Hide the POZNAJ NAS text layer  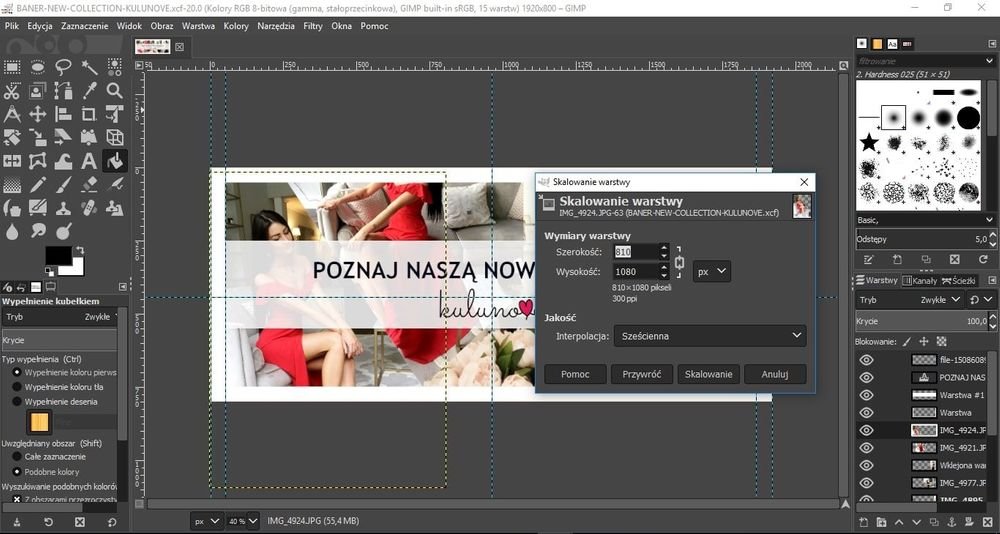[x=865, y=377]
